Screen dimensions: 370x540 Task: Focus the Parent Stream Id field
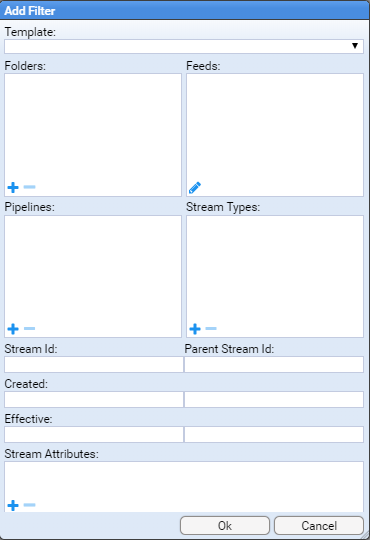tap(274, 364)
